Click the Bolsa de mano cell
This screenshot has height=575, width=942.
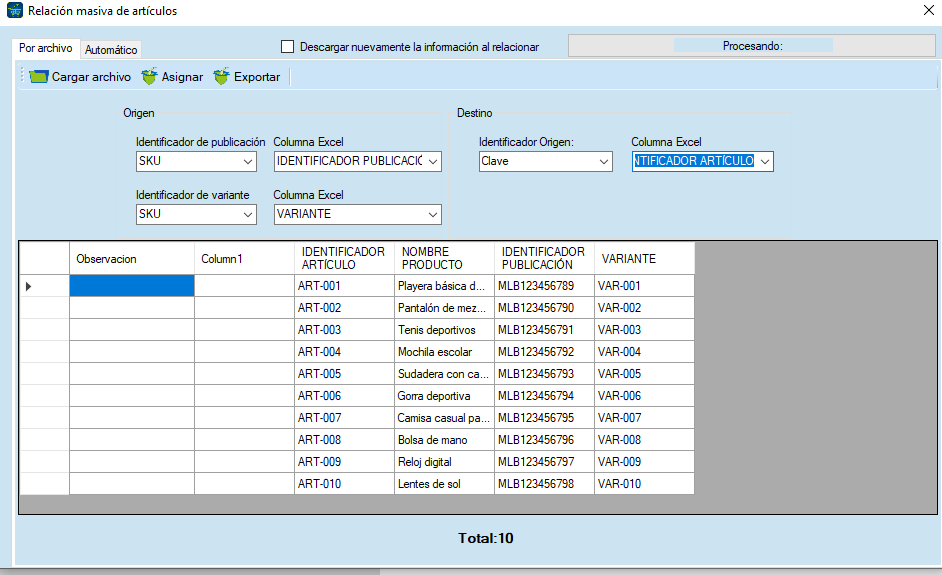[445, 440]
